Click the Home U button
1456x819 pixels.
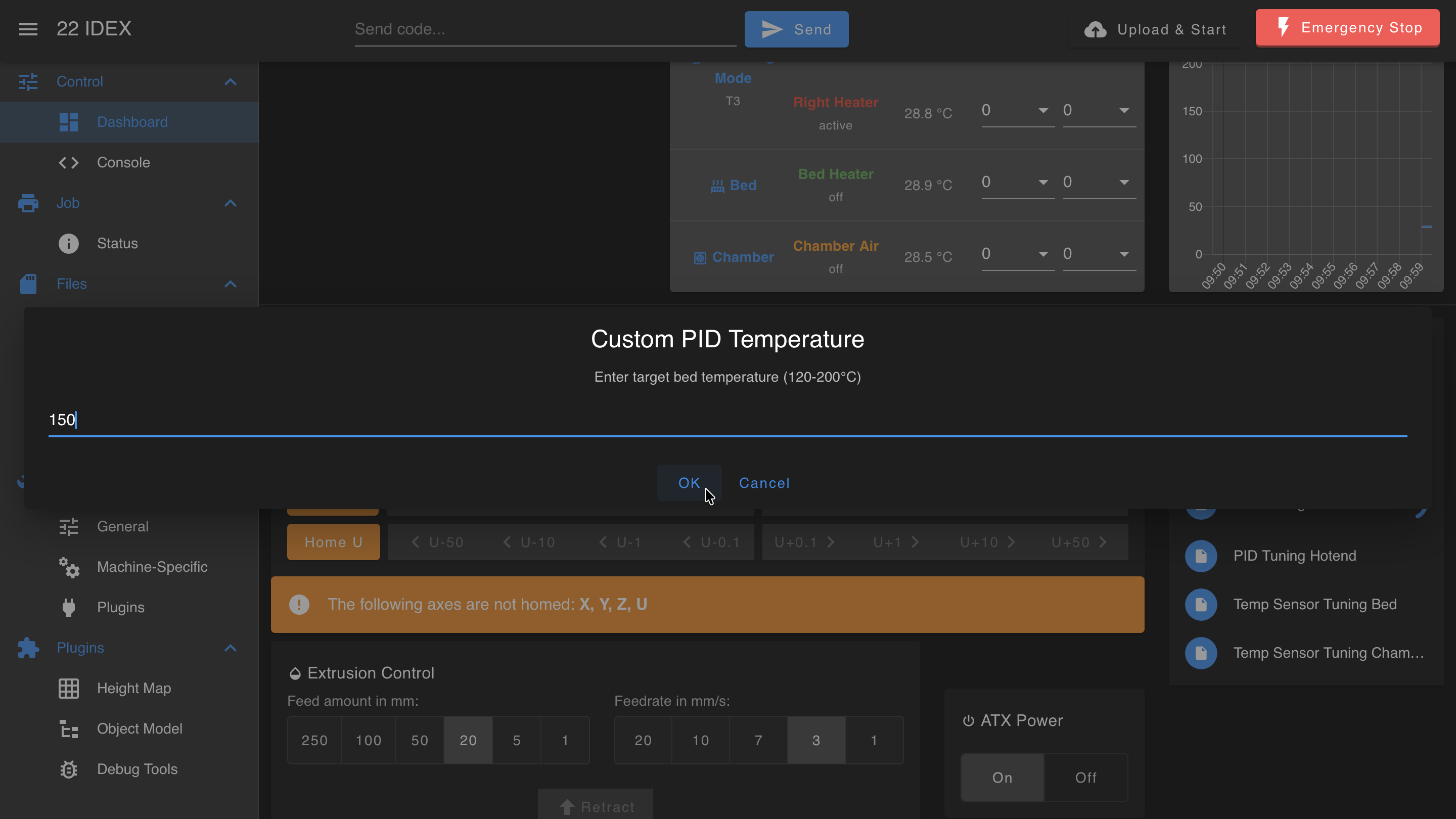coord(334,542)
